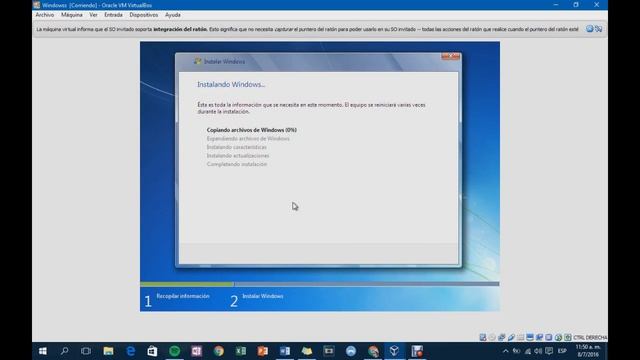Click 'Instalando características' line

(236, 147)
